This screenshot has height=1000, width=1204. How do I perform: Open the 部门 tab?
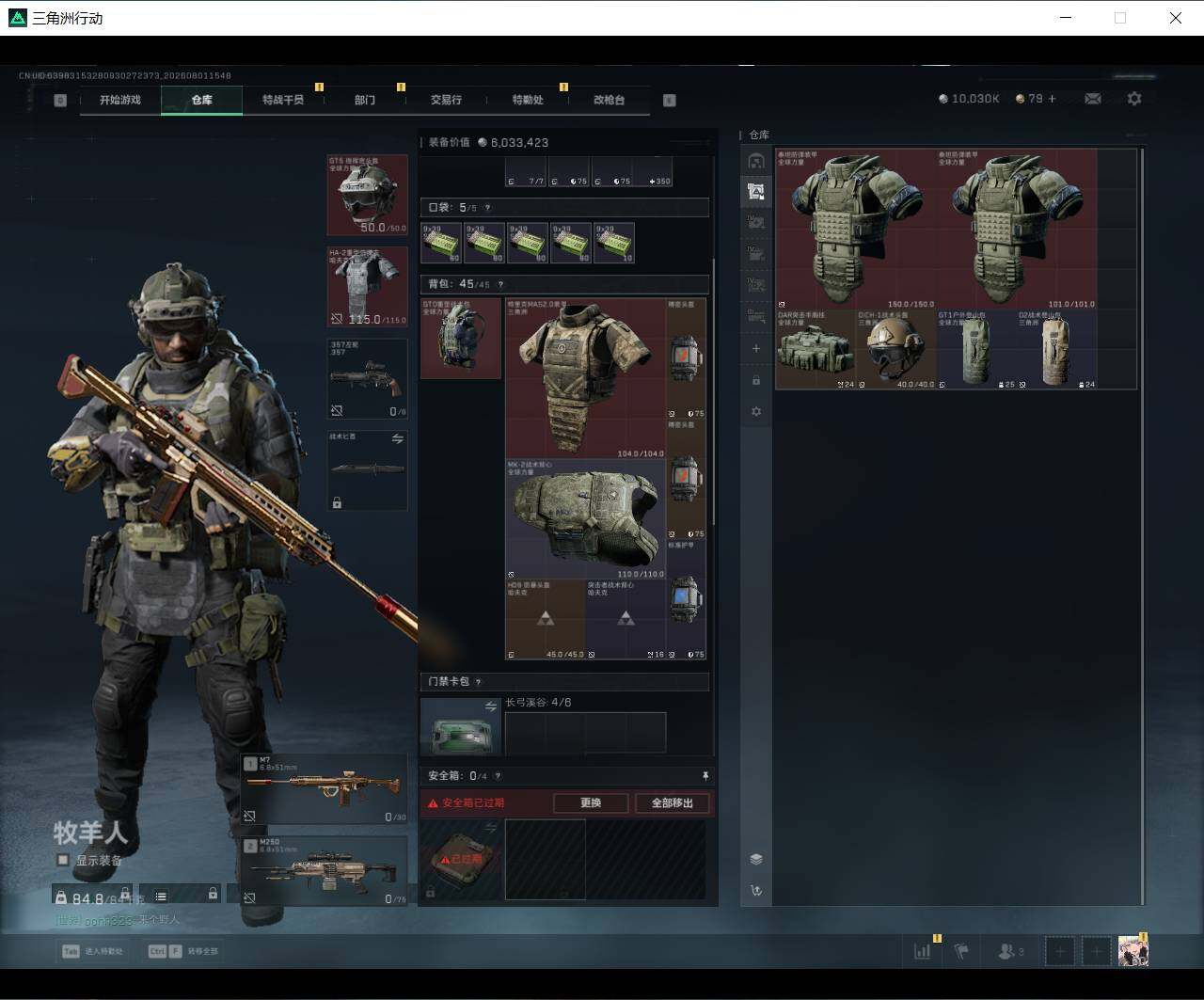[x=365, y=100]
